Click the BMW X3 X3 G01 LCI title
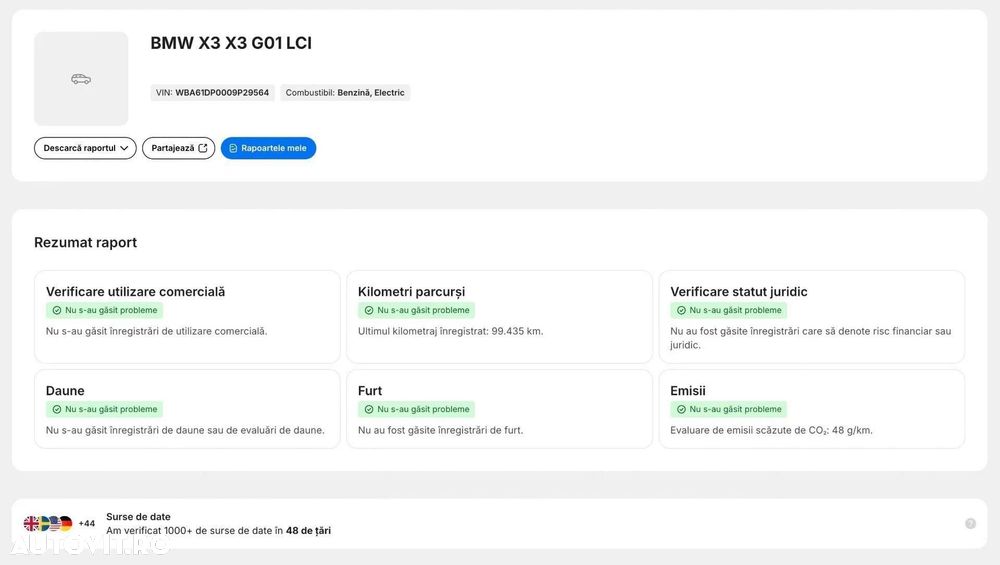The image size is (1000, 565). pos(231,43)
